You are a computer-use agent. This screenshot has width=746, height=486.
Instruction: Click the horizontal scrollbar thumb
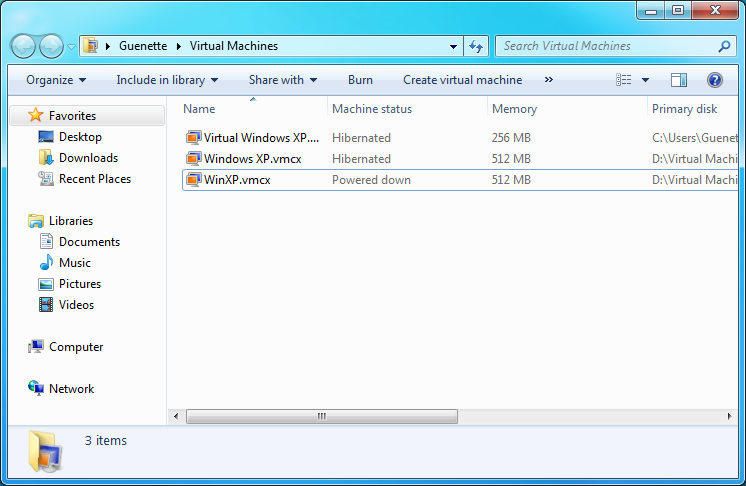(322, 417)
